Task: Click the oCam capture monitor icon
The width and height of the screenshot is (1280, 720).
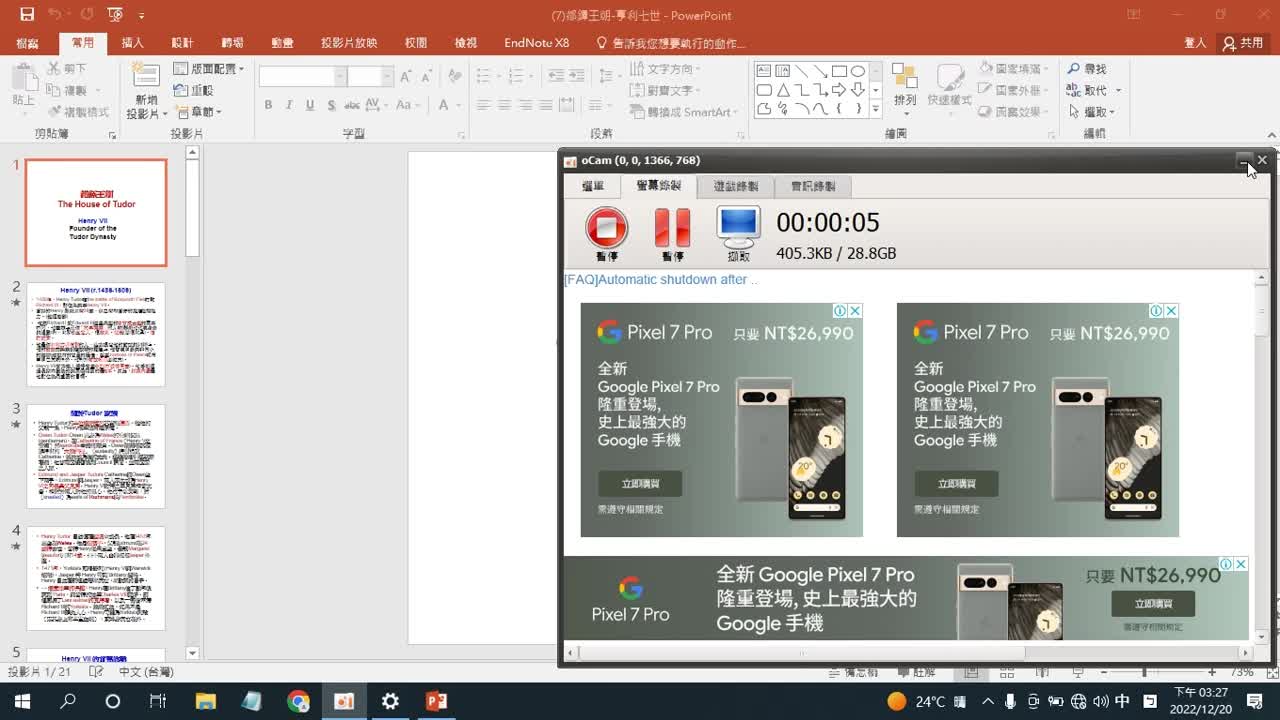Action: [x=738, y=228]
